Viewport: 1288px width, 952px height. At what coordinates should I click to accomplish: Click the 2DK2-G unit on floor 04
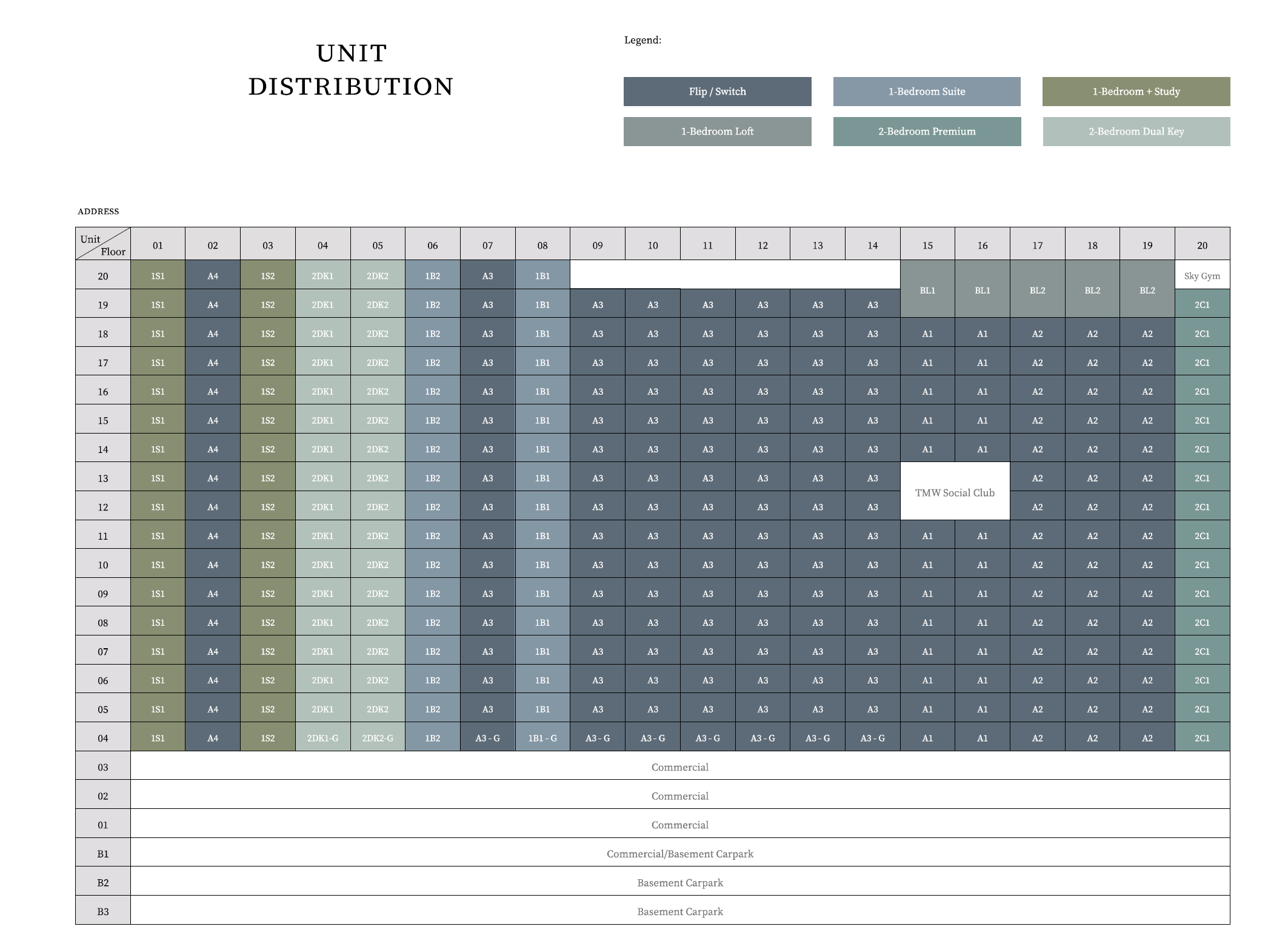tap(378, 738)
